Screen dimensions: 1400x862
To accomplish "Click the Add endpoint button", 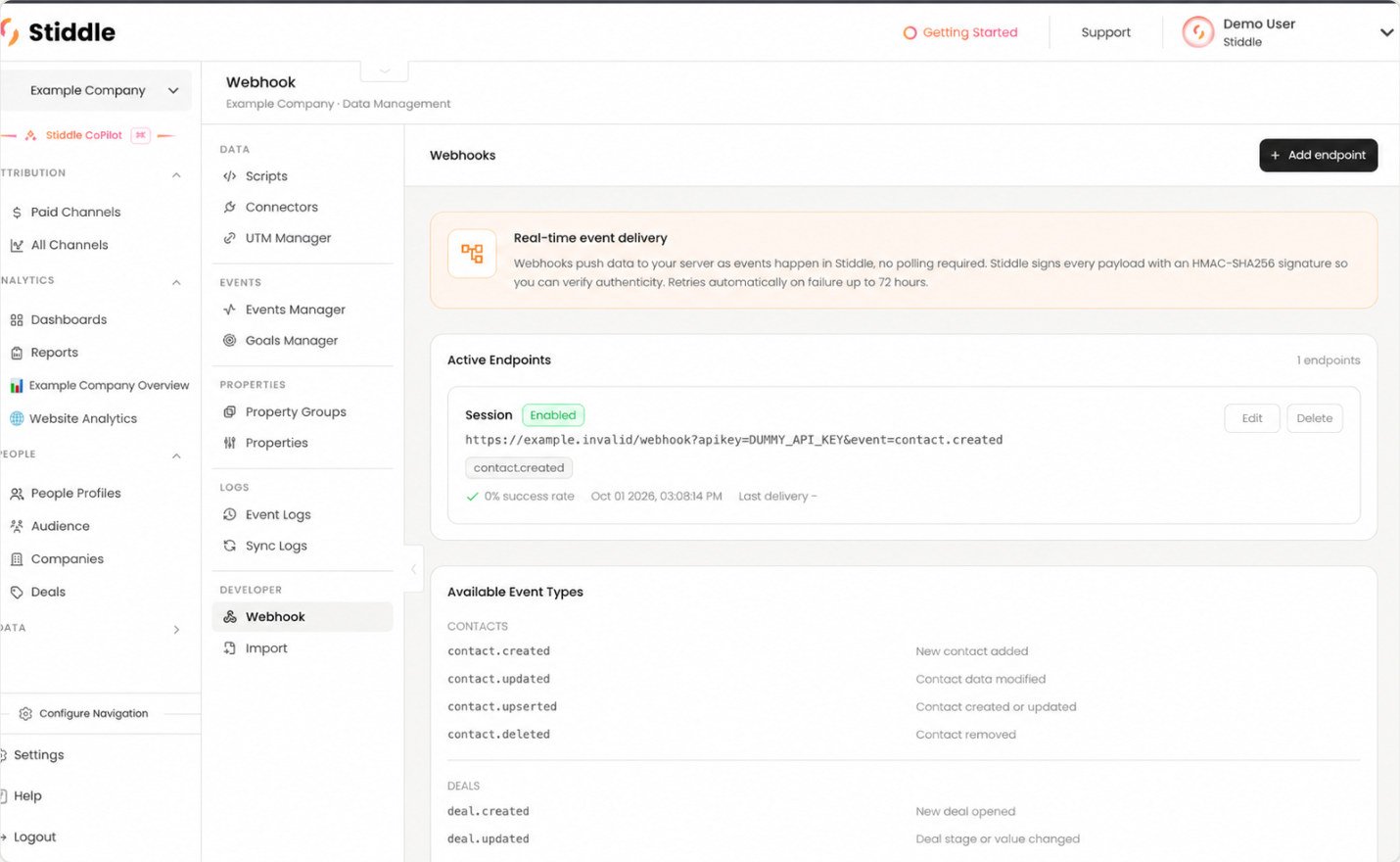I will click(x=1318, y=155).
